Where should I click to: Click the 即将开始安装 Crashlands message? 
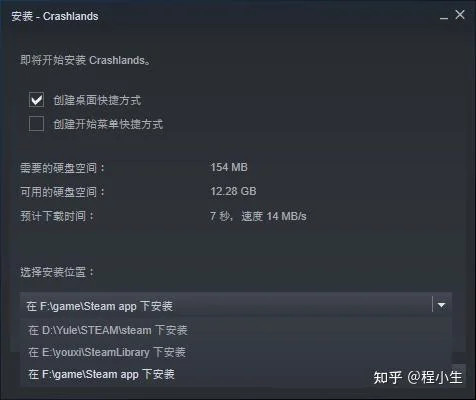[85, 60]
